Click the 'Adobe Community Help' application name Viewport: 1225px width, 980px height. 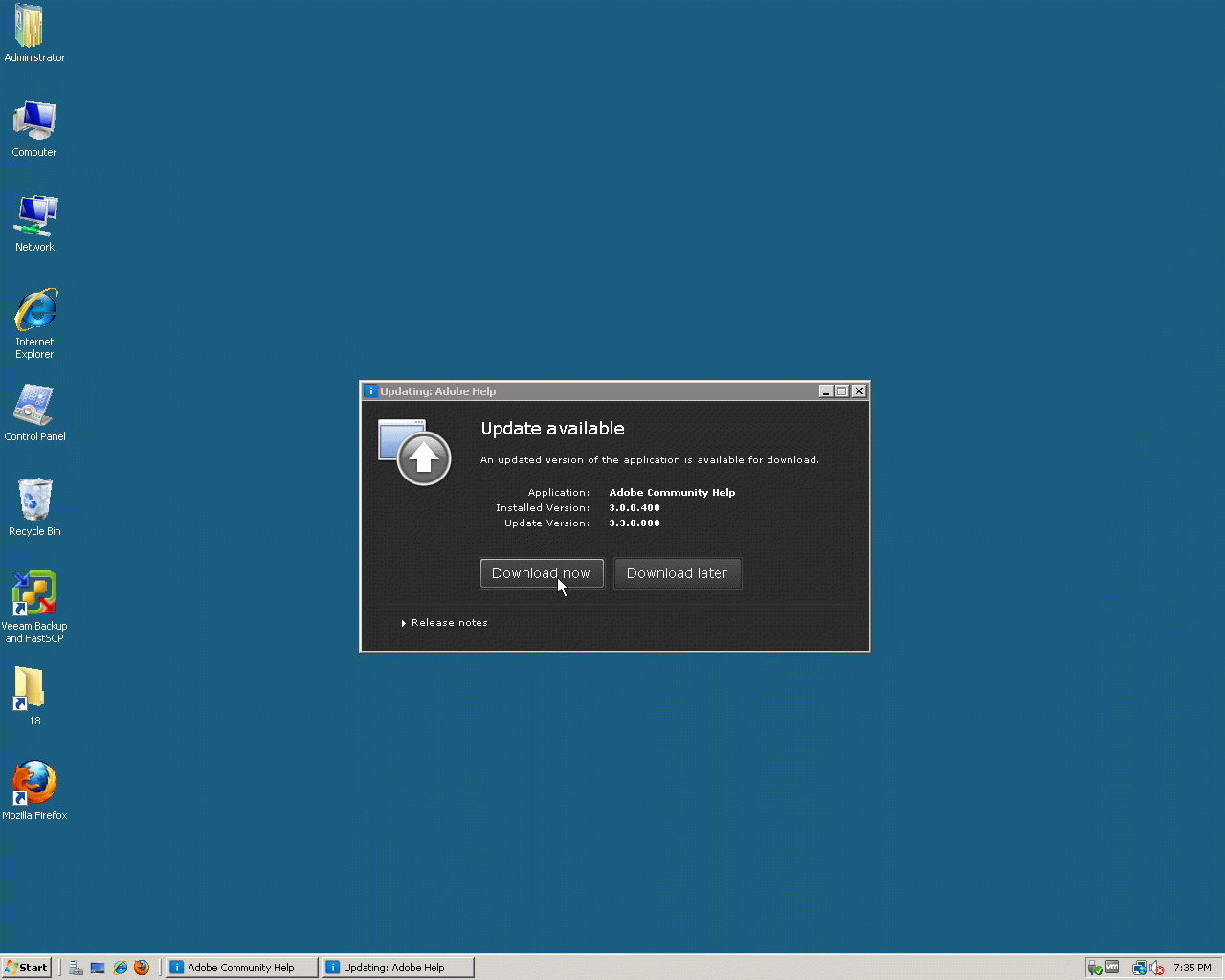(x=673, y=493)
